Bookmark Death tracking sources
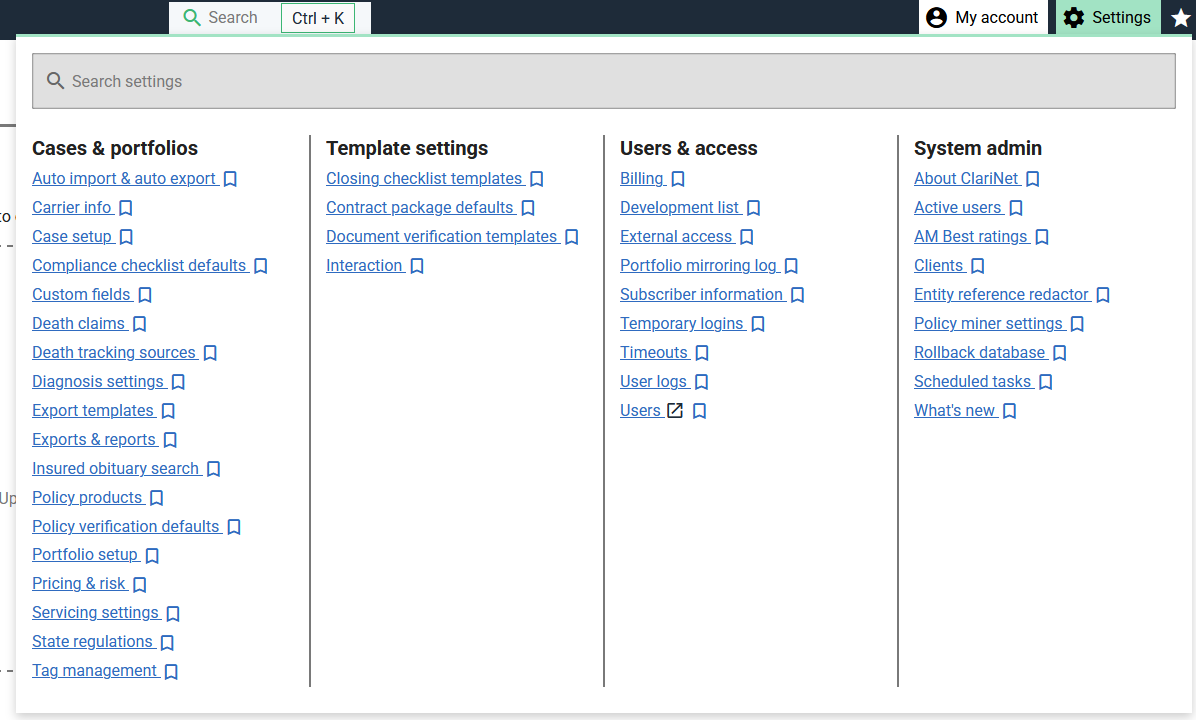Viewport: 1196px width, 720px height. coord(211,353)
